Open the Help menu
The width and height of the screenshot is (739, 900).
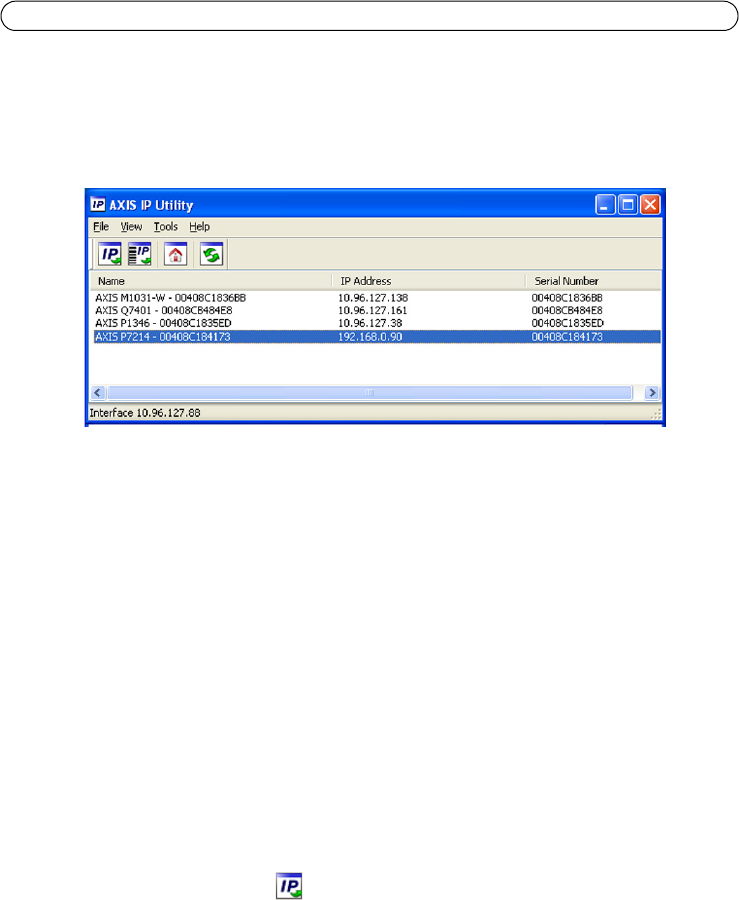(199, 227)
